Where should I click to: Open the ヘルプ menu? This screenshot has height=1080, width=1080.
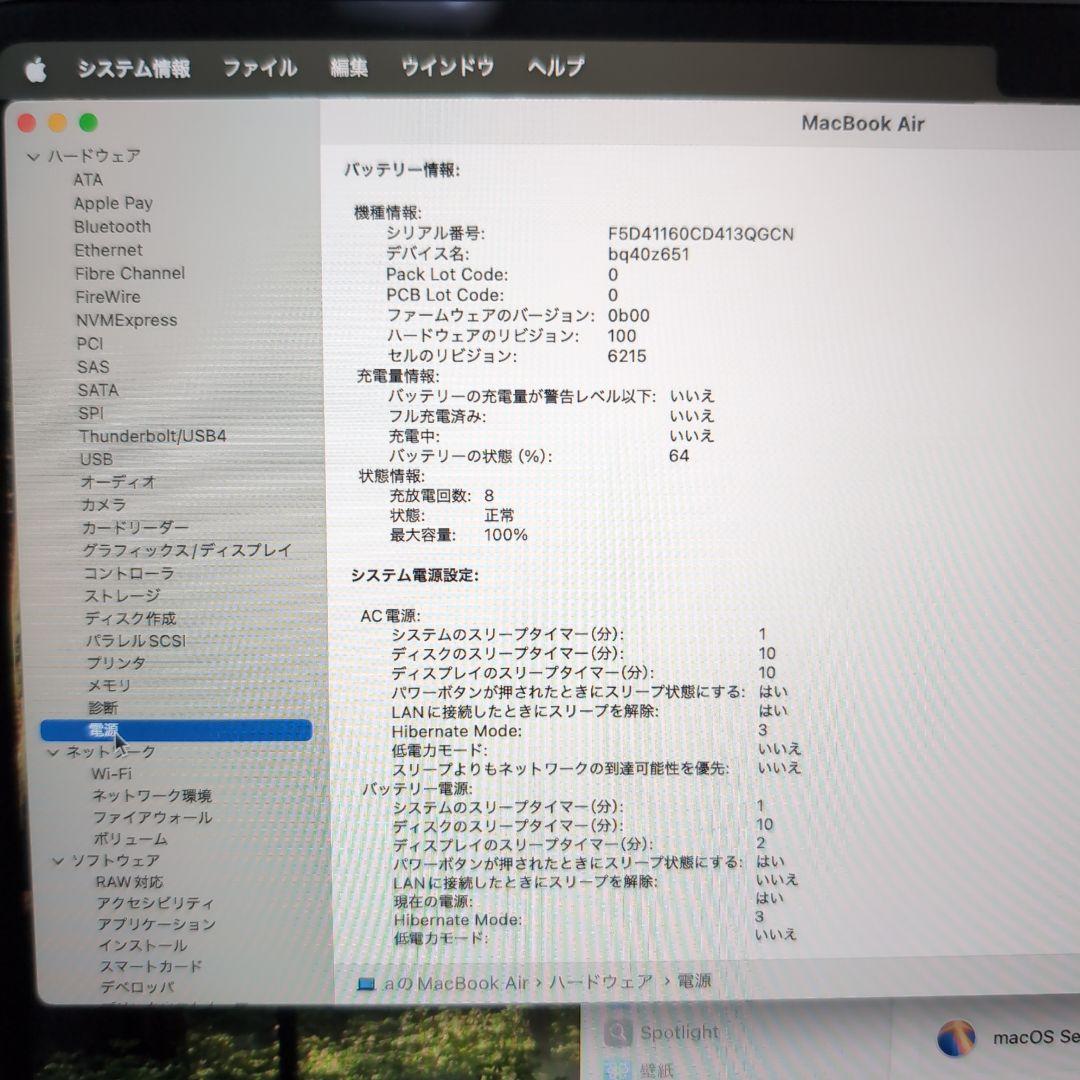coord(554,67)
